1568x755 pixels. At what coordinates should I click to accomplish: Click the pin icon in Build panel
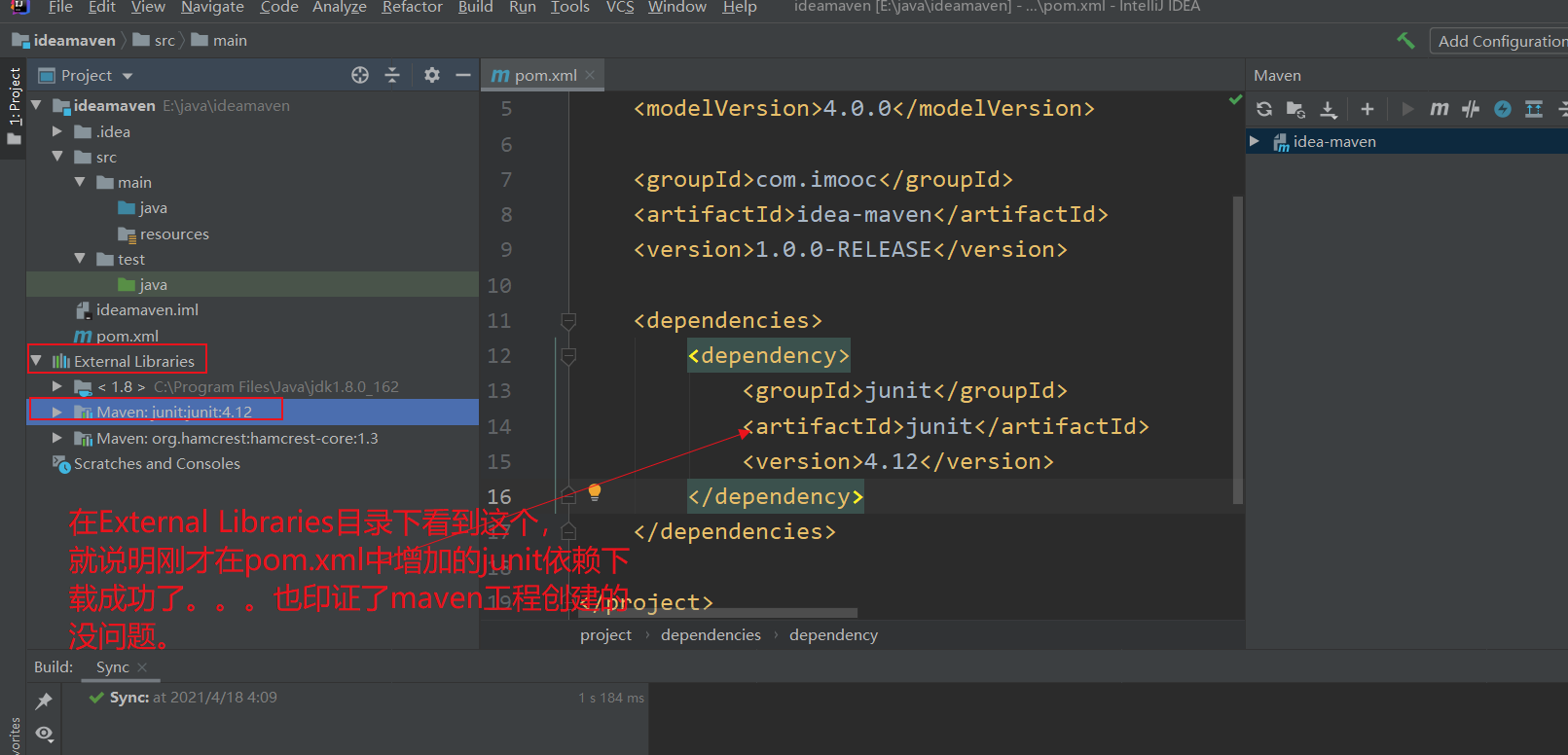click(x=44, y=701)
